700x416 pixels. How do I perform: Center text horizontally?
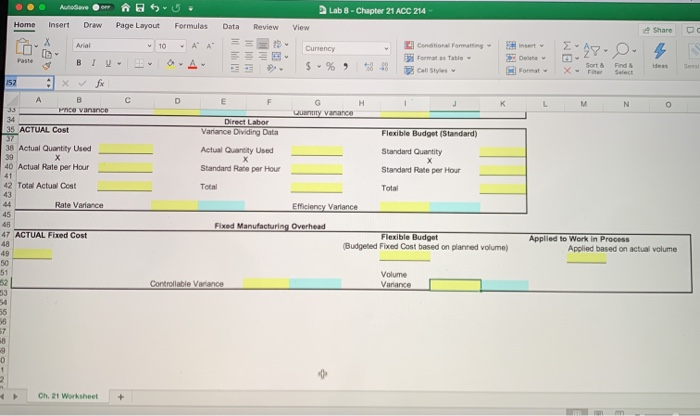tap(249, 56)
